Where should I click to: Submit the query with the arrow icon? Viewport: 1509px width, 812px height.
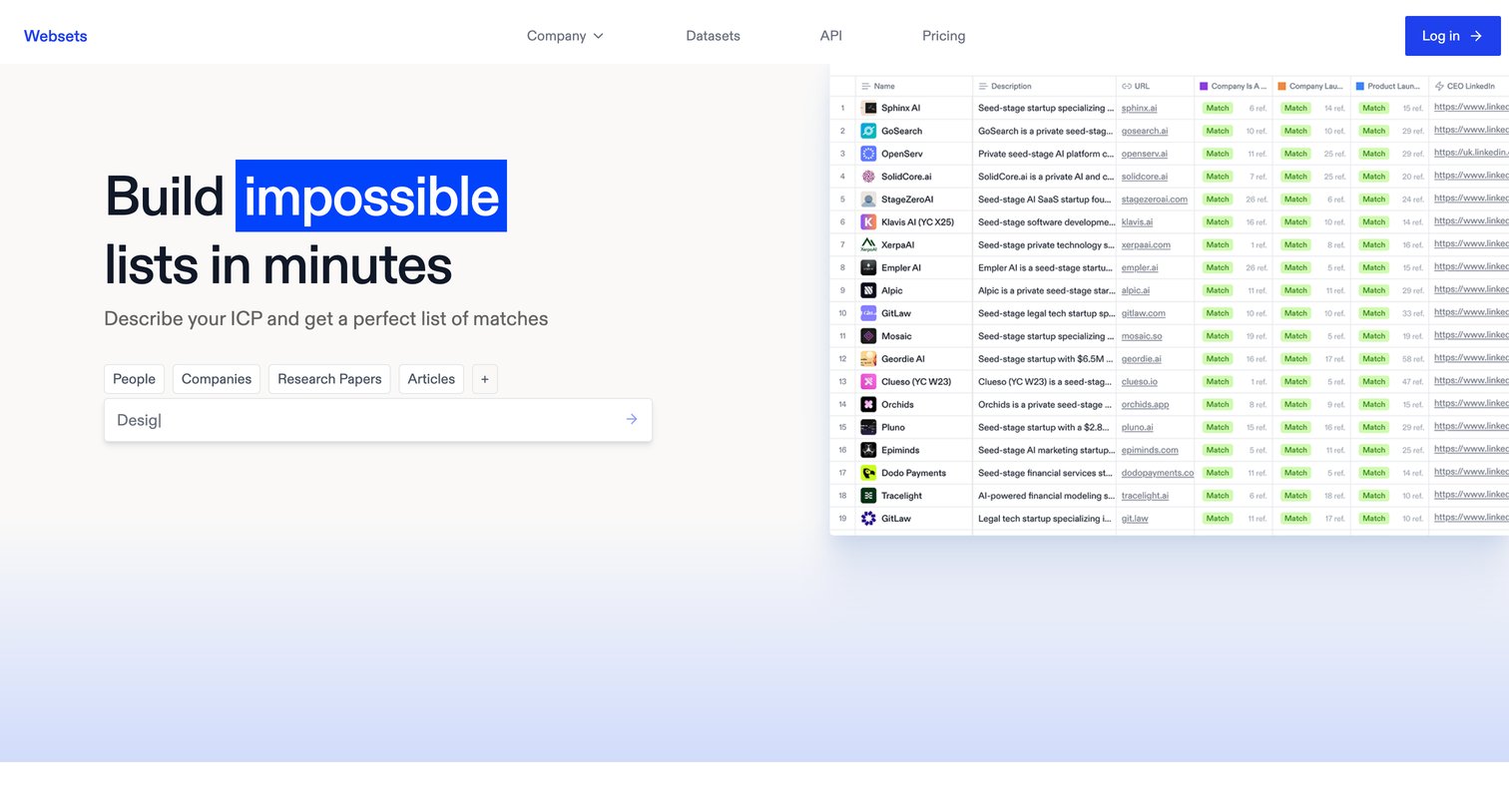pos(632,420)
